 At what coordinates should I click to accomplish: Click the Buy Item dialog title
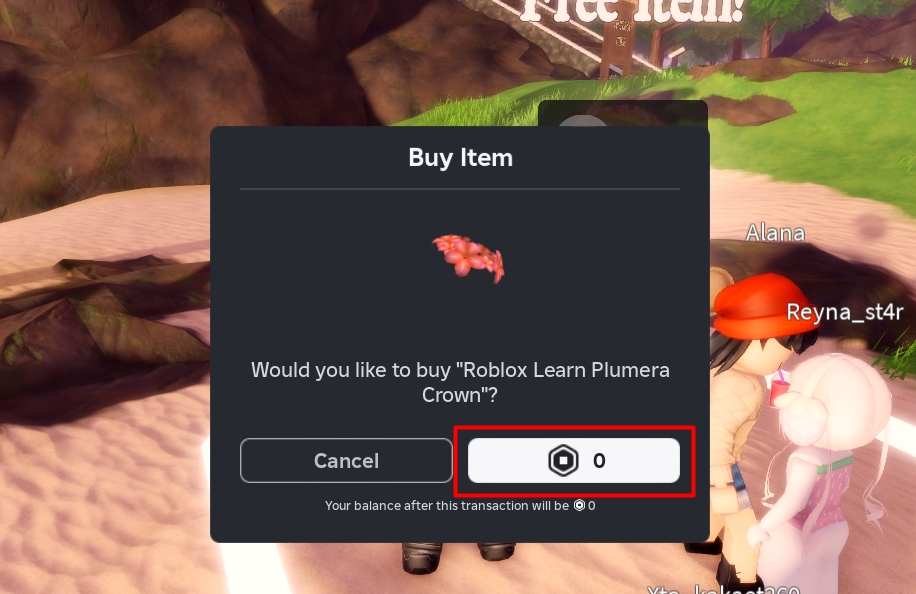[460, 158]
